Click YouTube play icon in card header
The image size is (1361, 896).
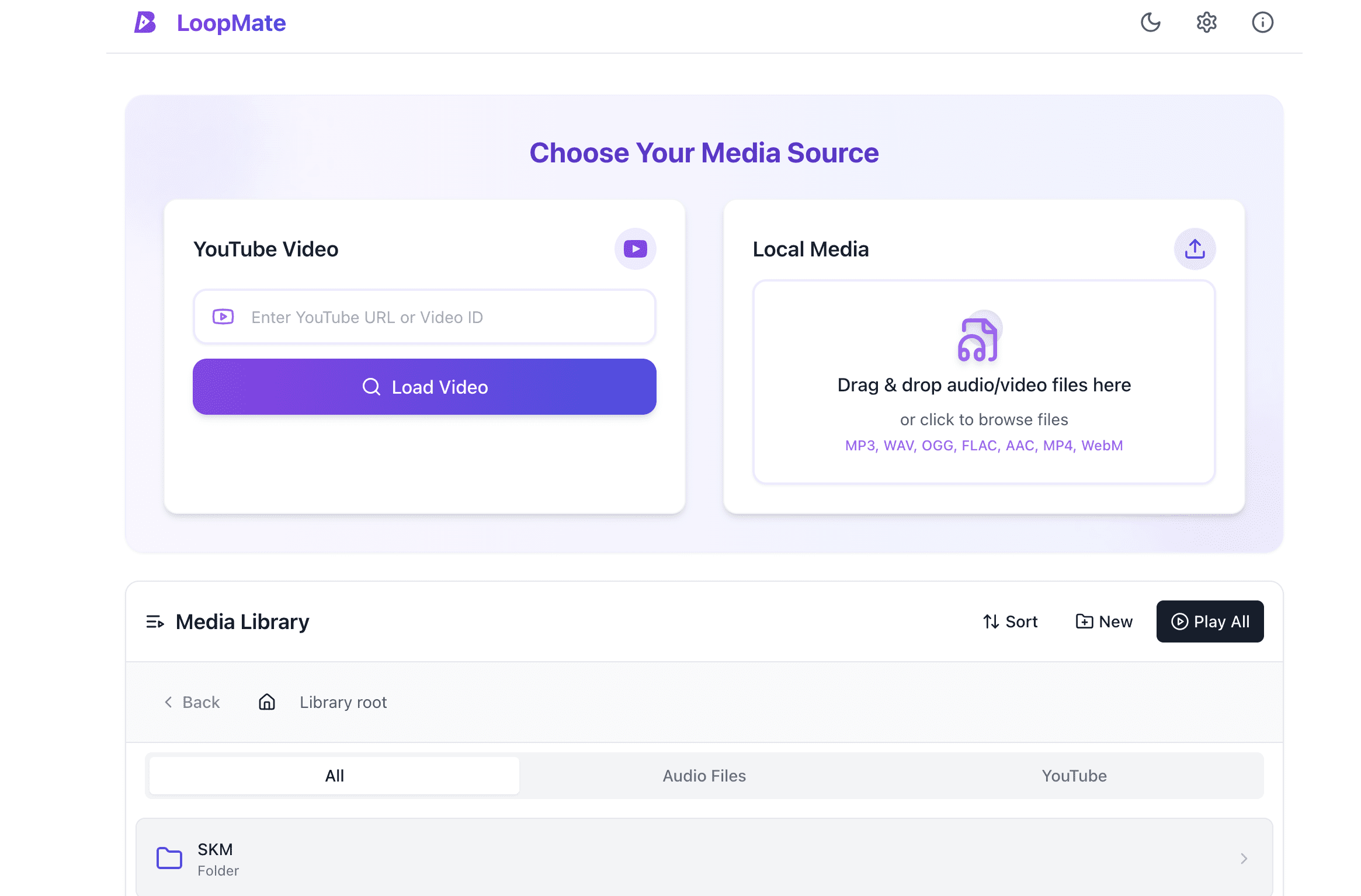click(x=635, y=249)
